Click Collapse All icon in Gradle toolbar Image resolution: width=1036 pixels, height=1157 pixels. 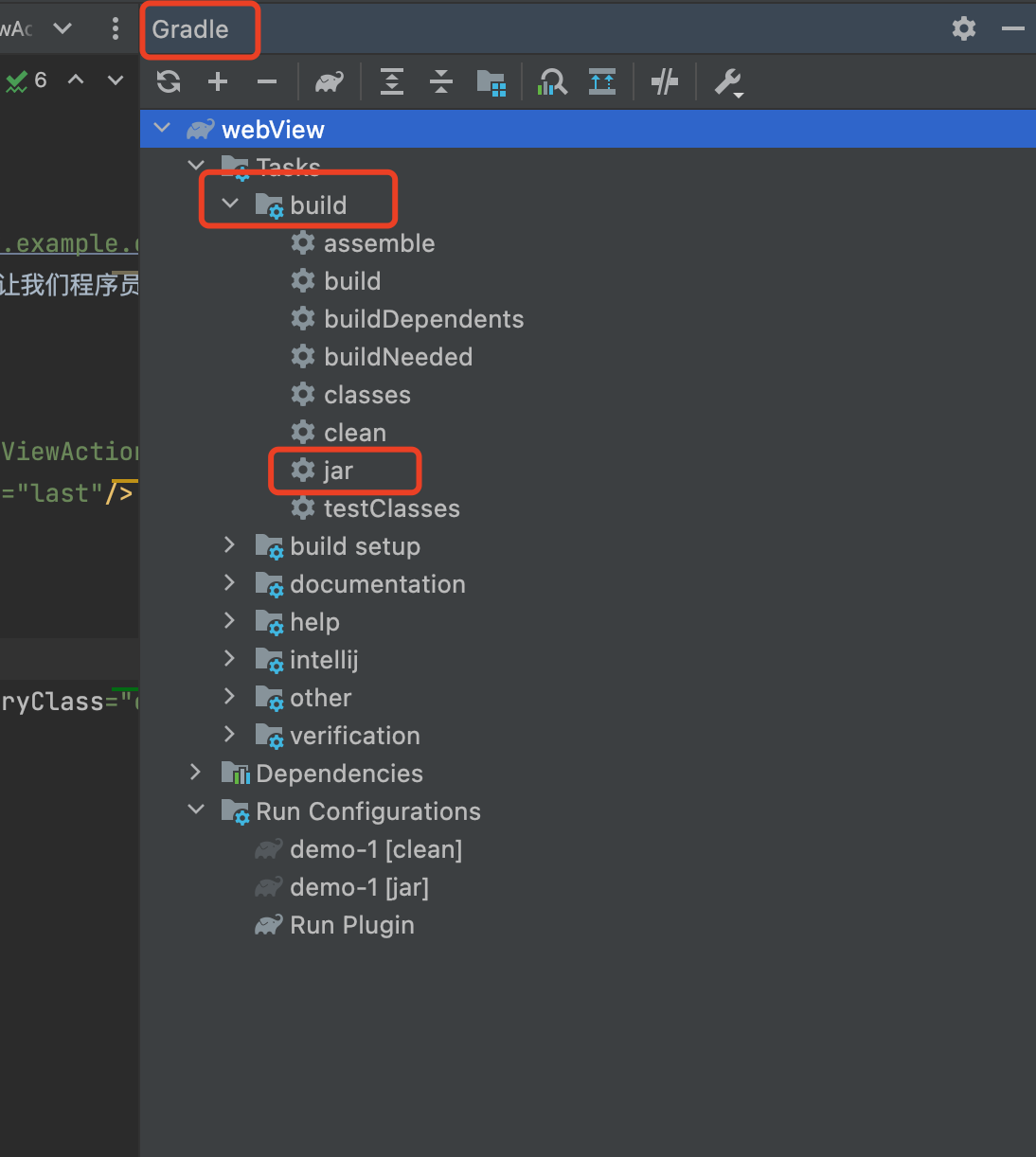pos(441,82)
